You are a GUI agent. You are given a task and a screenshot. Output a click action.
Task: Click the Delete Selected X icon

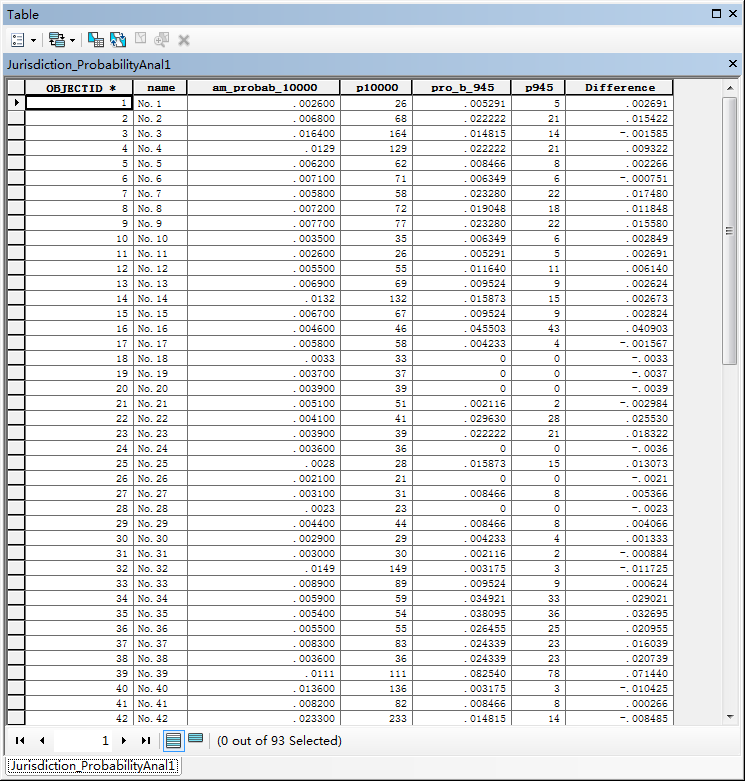(184, 40)
